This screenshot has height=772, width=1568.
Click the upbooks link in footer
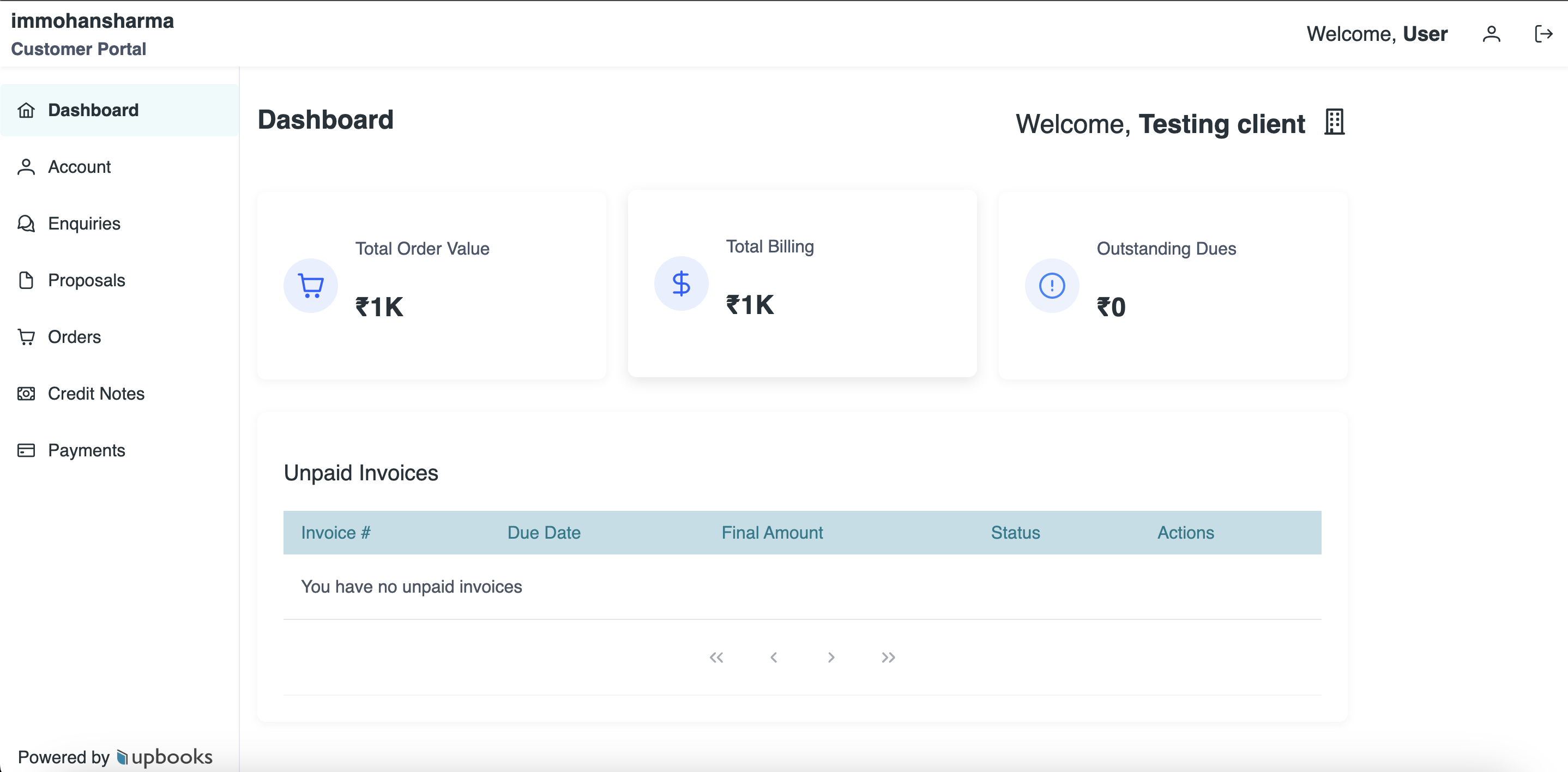pos(164,757)
